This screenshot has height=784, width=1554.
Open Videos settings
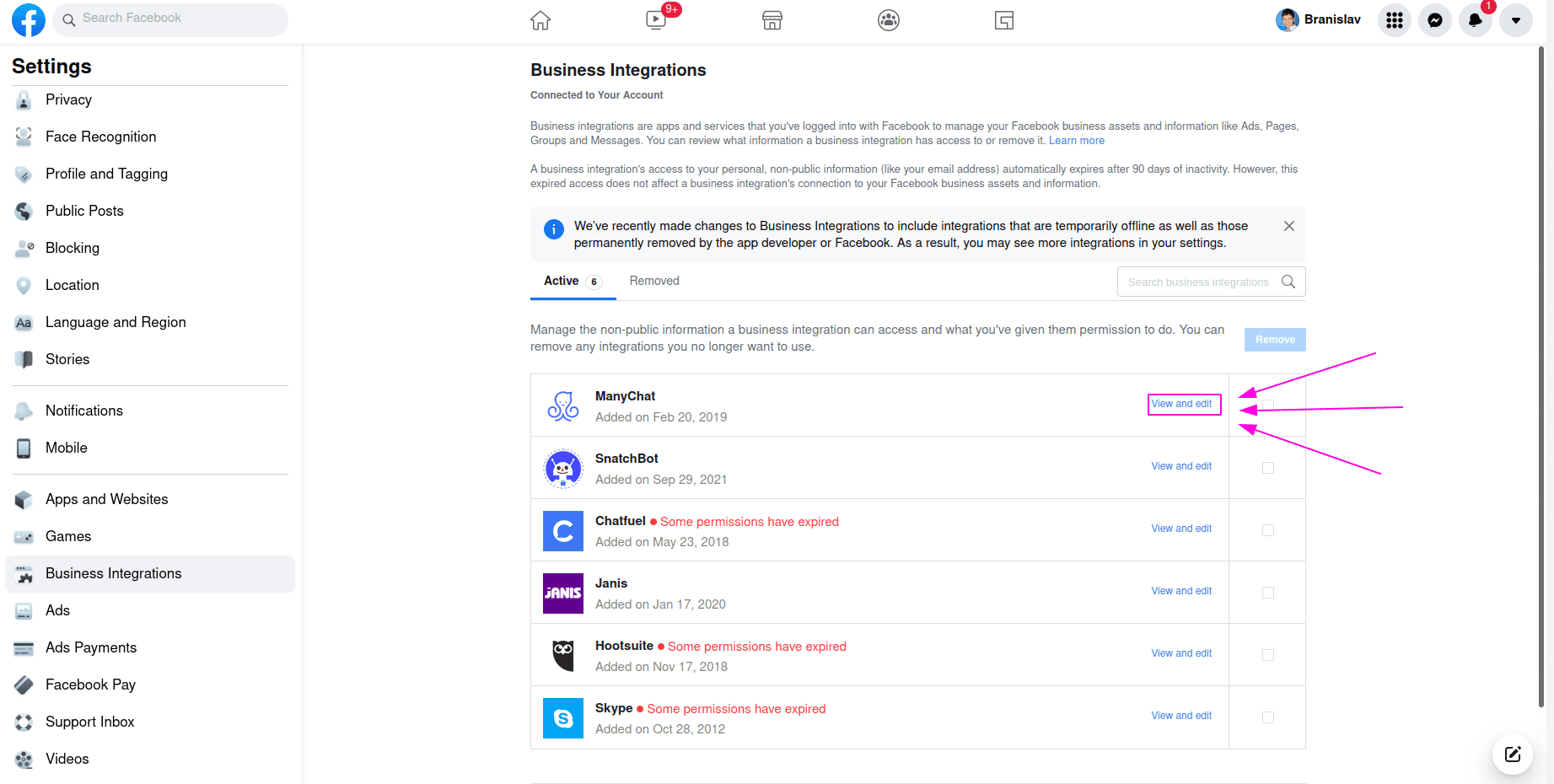(150, 759)
